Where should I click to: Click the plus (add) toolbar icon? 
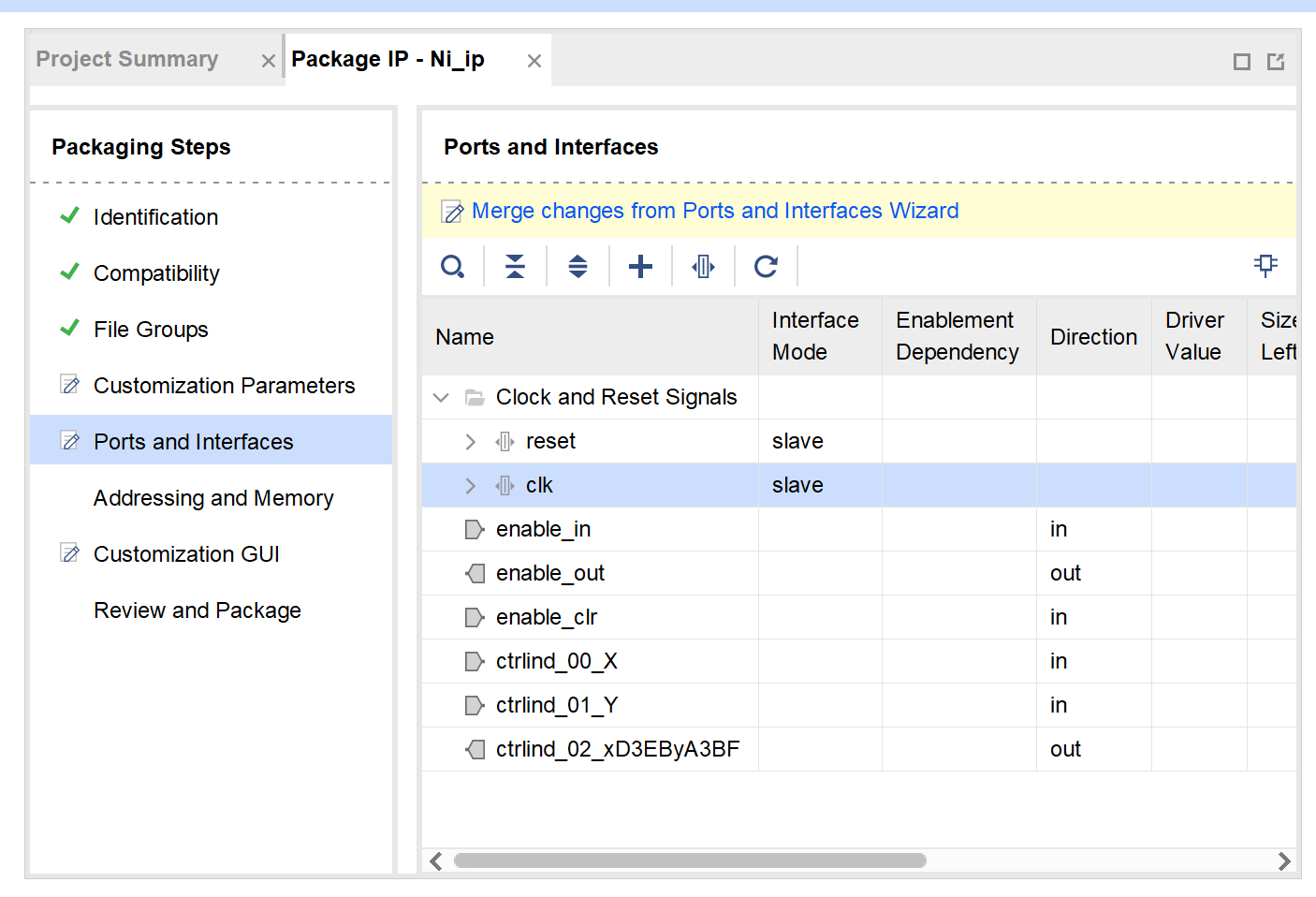click(x=640, y=267)
